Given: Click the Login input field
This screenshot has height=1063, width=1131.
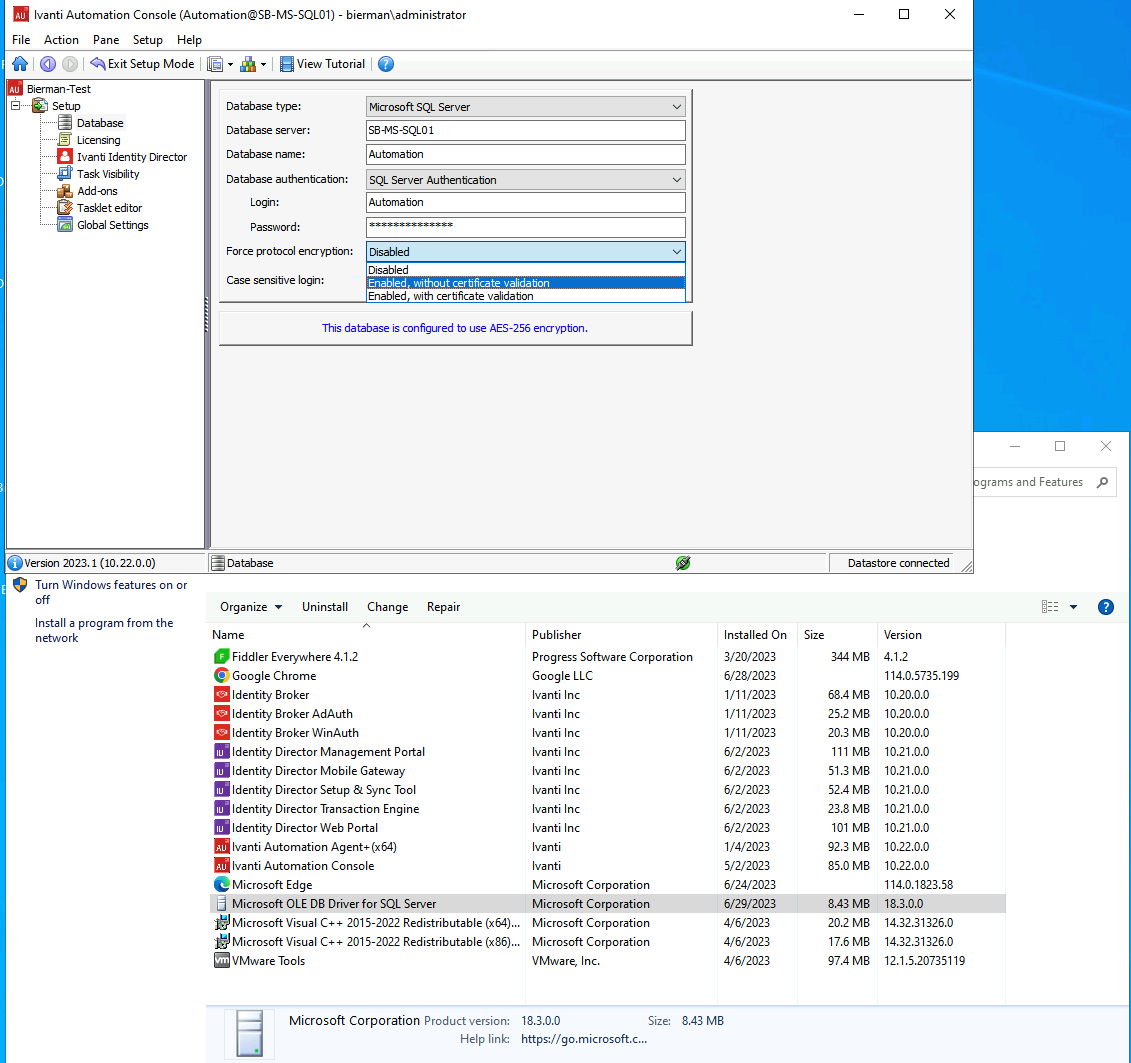Looking at the screenshot, I should tap(526, 203).
